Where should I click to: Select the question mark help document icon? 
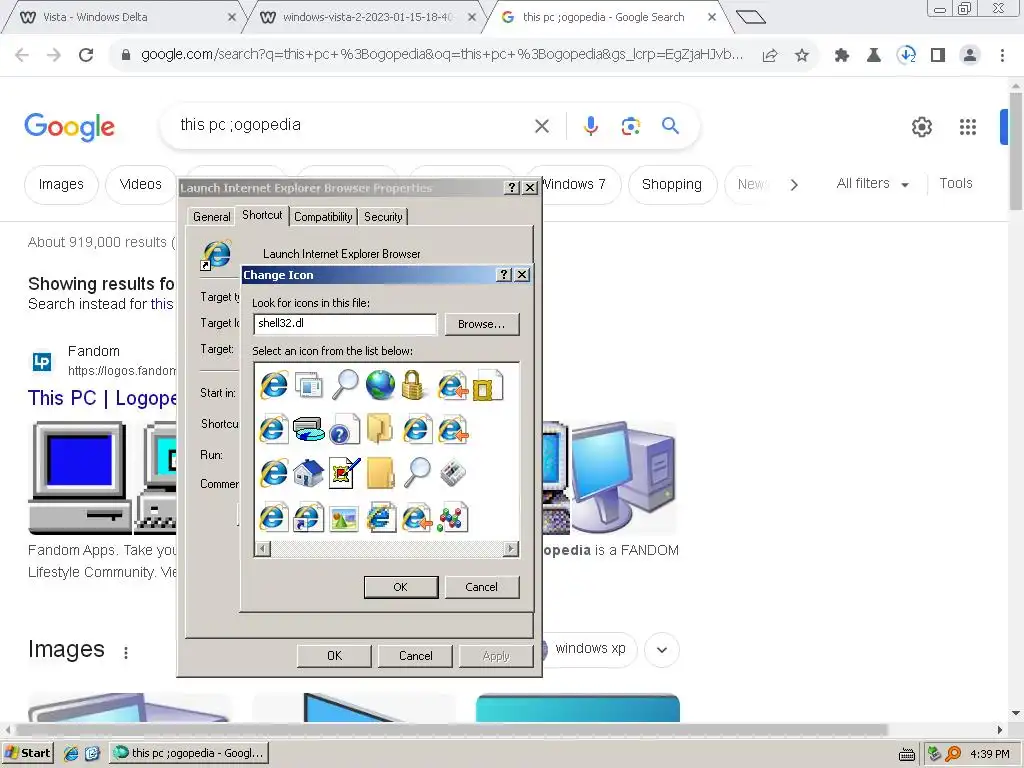pyautogui.click(x=344, y=430)
